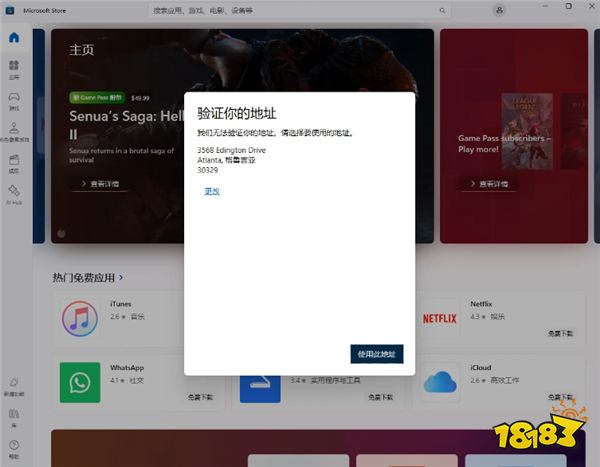Open AI Hub in the sidebar
The image size is (600, 467).
[x=14, y=194]
